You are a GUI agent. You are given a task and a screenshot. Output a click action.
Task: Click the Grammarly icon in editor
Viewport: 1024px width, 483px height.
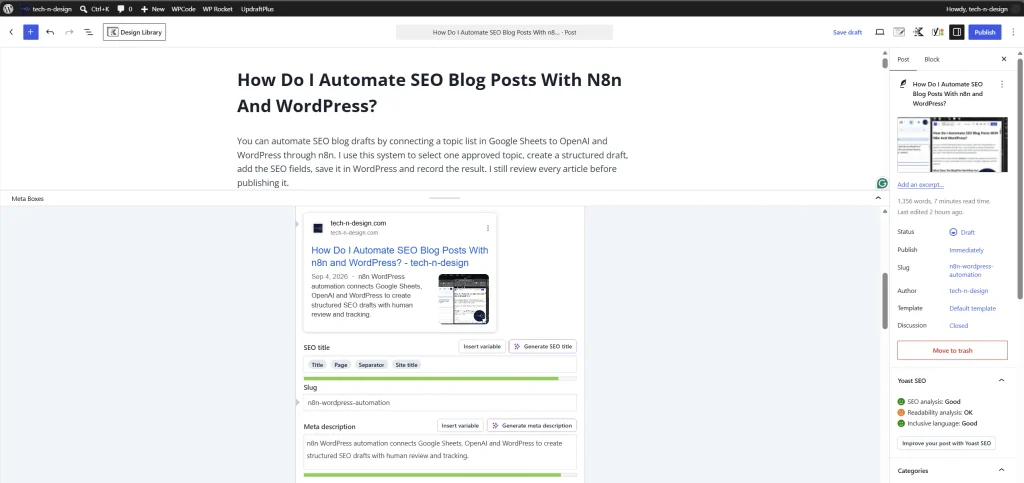point(882,183)
